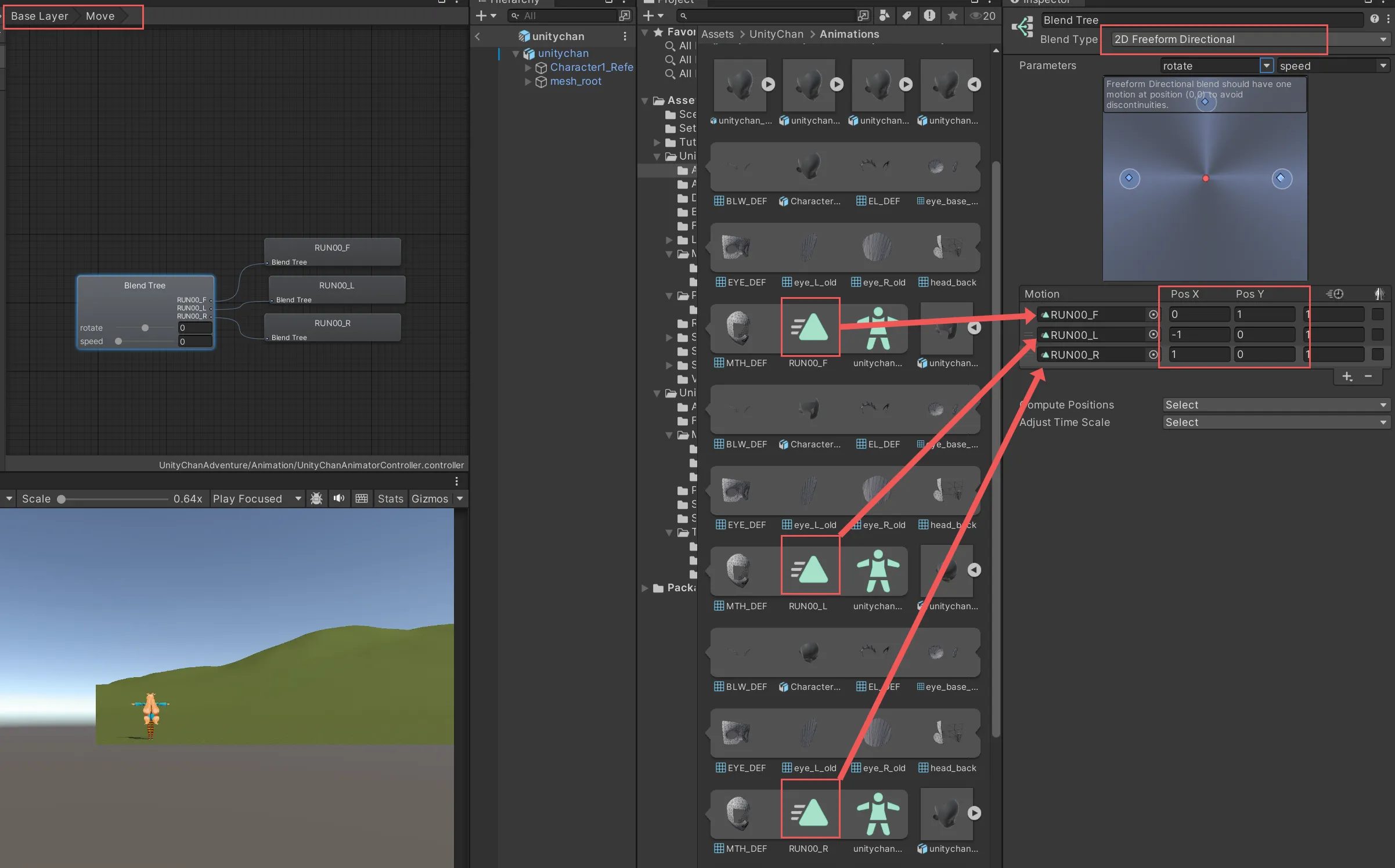Image resolution: width=1395 pixels, height=868 pixels.
Task: Toggle mirror checkbox for RUN00_R motion
Action: (x=1377, y=355)
